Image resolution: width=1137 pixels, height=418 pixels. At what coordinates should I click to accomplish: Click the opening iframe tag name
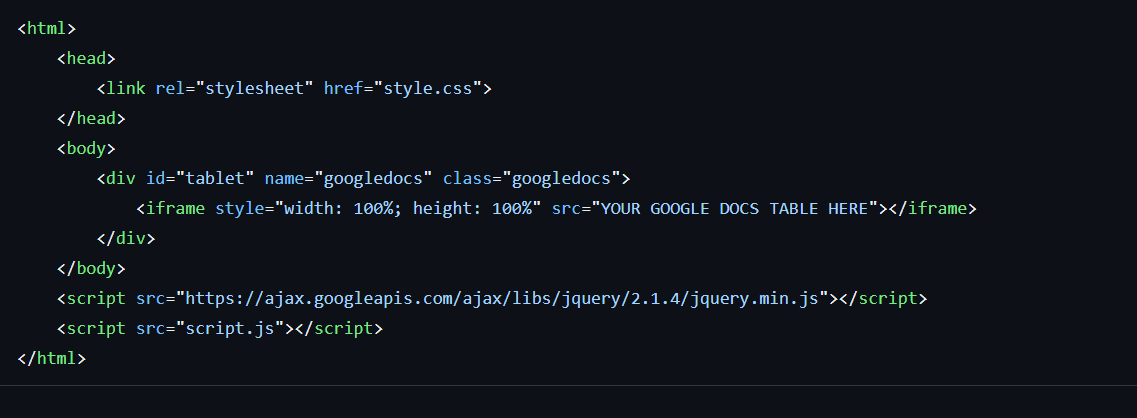point(175,208)
